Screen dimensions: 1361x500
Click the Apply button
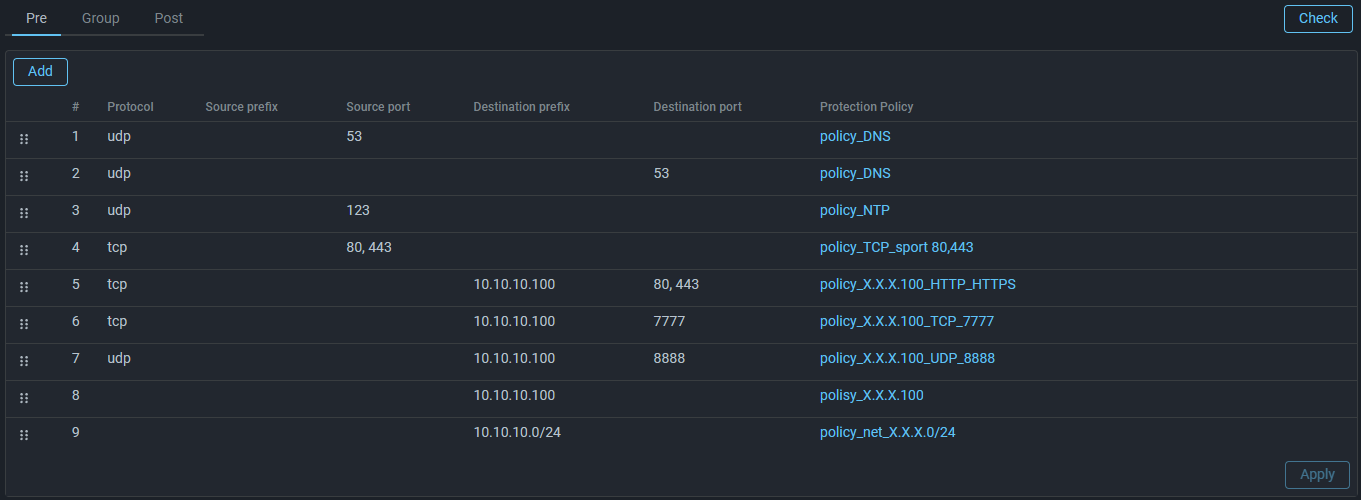pyautogui.click(x=1317, y=474)
